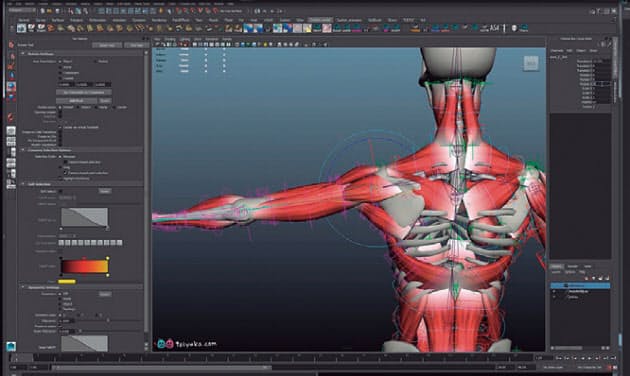Image resolution: width=630 pixels, height=376 pixels.
Task: Click the Reset Tool button
Action: click(107, 45)
